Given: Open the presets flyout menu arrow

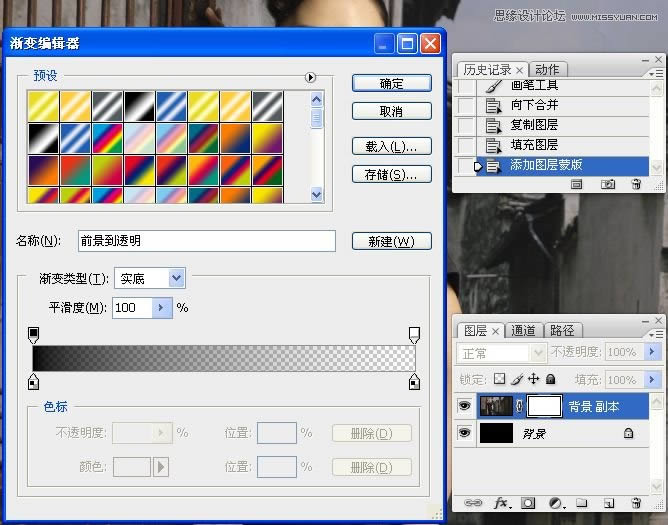Looking at the screenshot, I should pos(310,77).
